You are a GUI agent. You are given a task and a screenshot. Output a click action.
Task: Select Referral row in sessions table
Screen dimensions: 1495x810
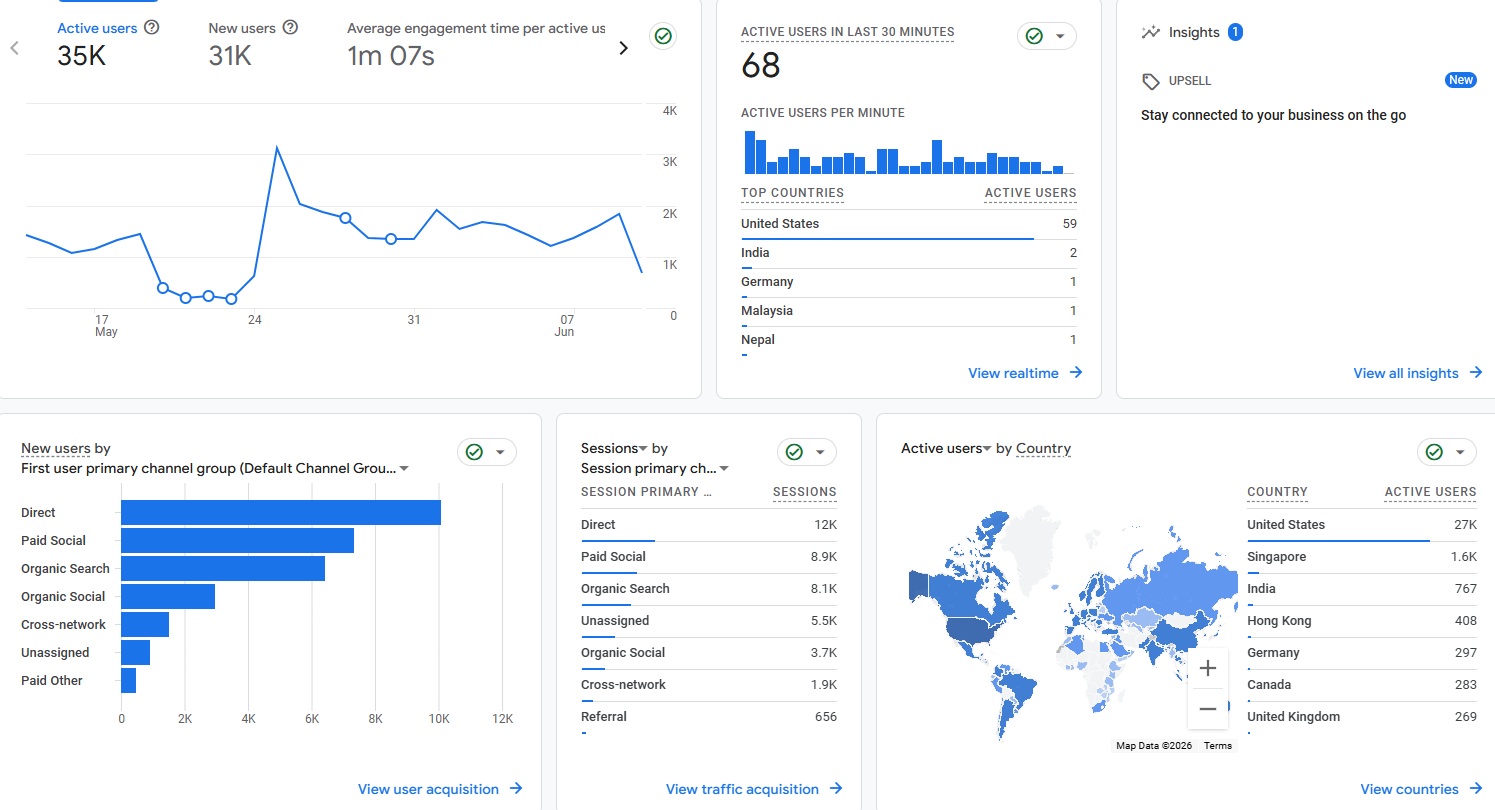click(x=709, y=717)
